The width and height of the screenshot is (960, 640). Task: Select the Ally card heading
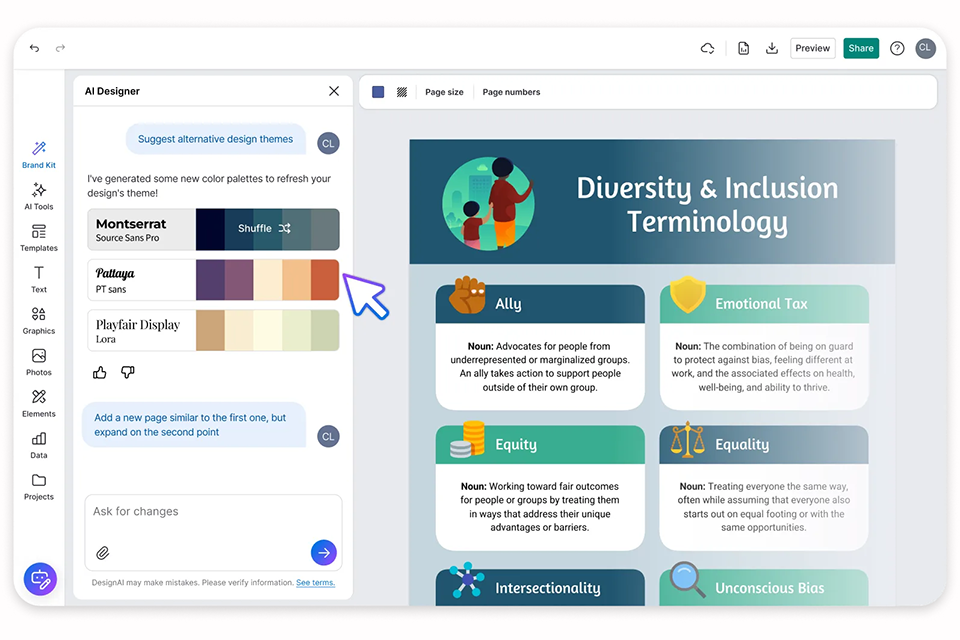tap(508, 304)
